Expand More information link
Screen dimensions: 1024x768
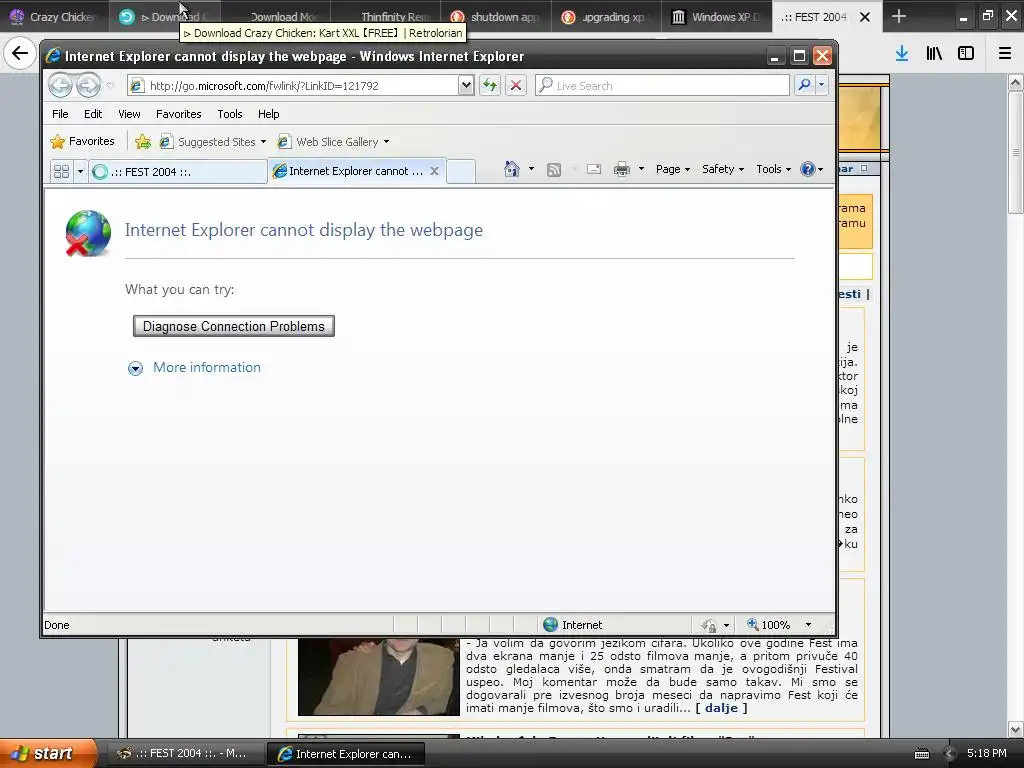pos(206,367)
